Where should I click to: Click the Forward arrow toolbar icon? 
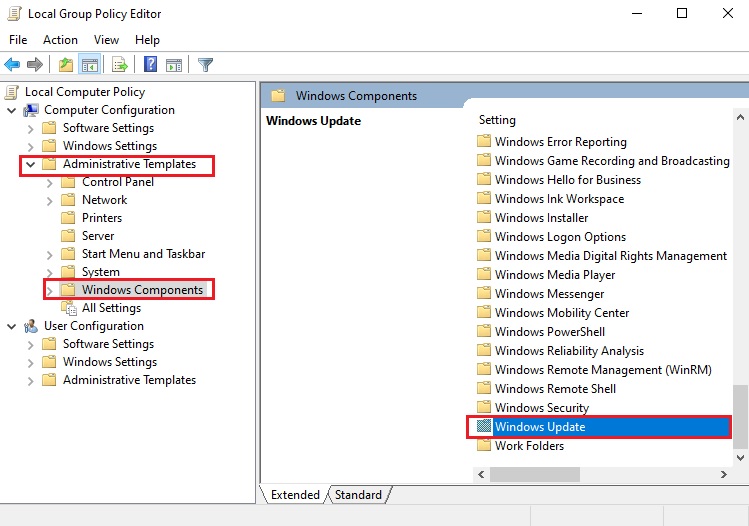[x=35, y=64]
